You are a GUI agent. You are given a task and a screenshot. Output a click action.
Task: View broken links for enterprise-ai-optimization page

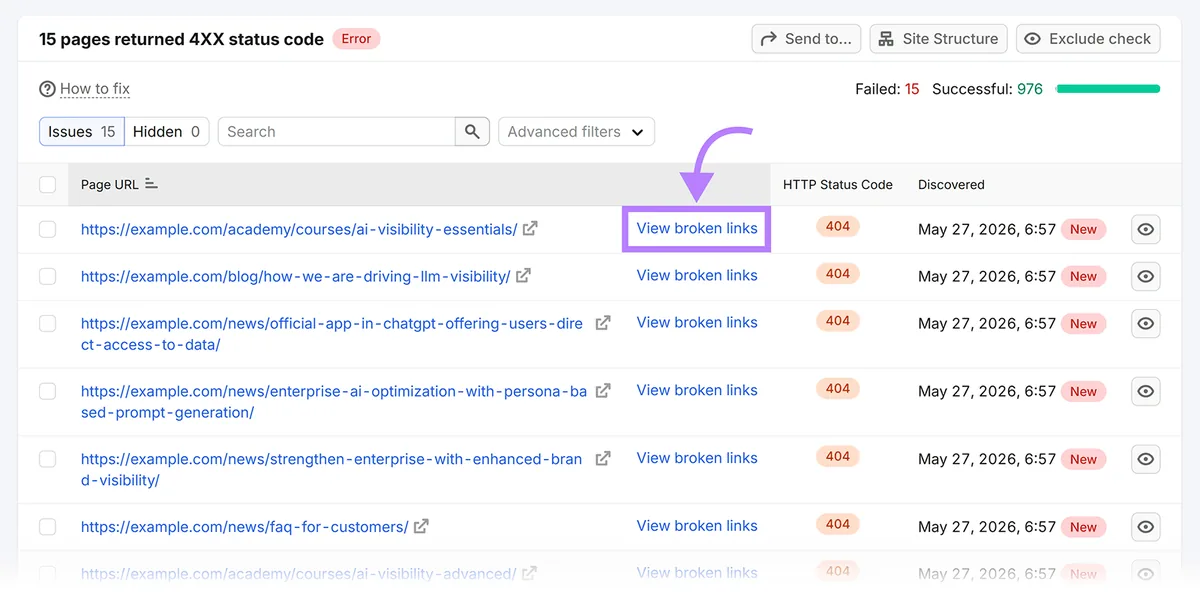pos(697,390)
